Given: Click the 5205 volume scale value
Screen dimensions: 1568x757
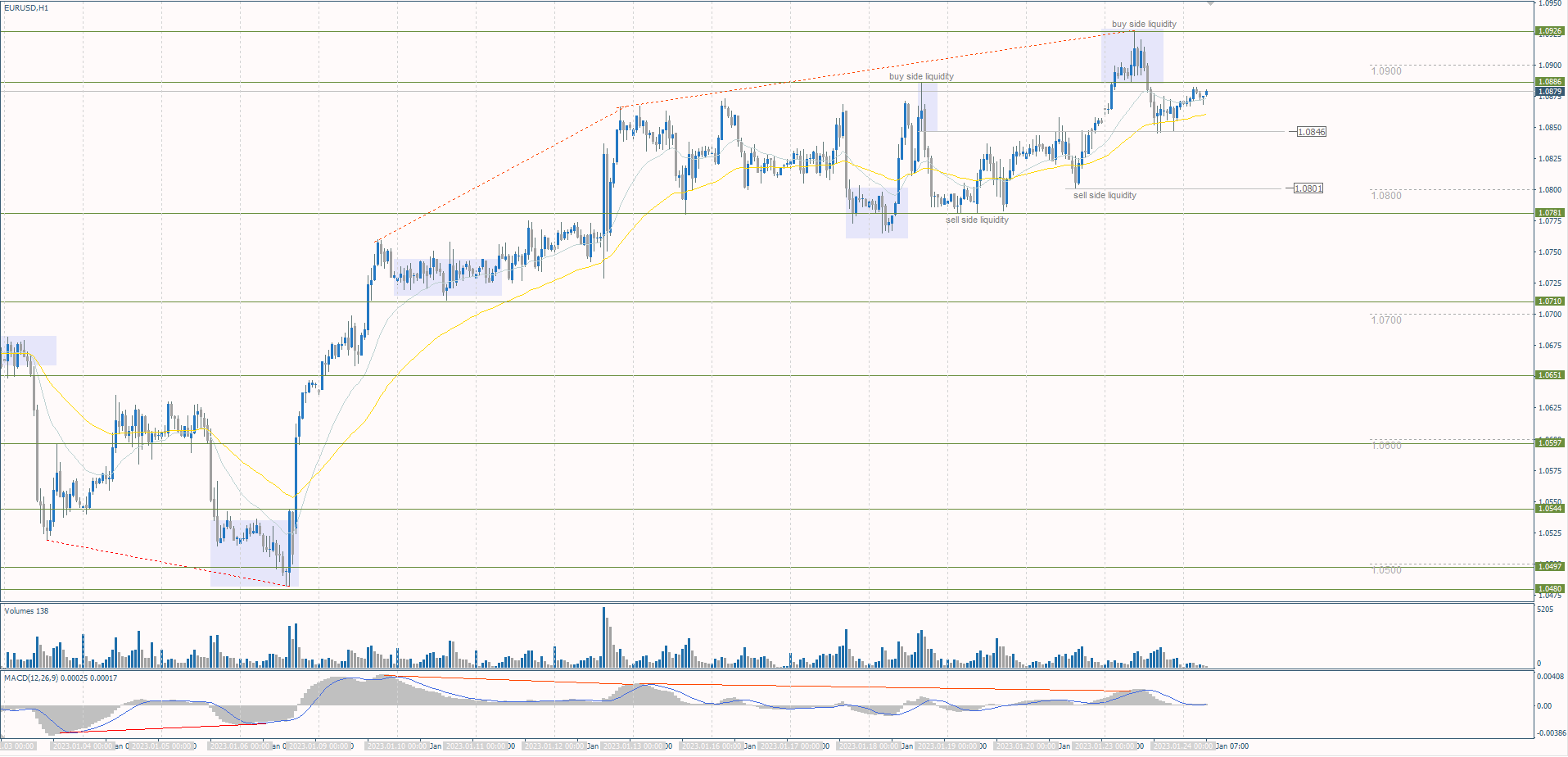Looking at the screenshot, I should tap(1545, 610).
